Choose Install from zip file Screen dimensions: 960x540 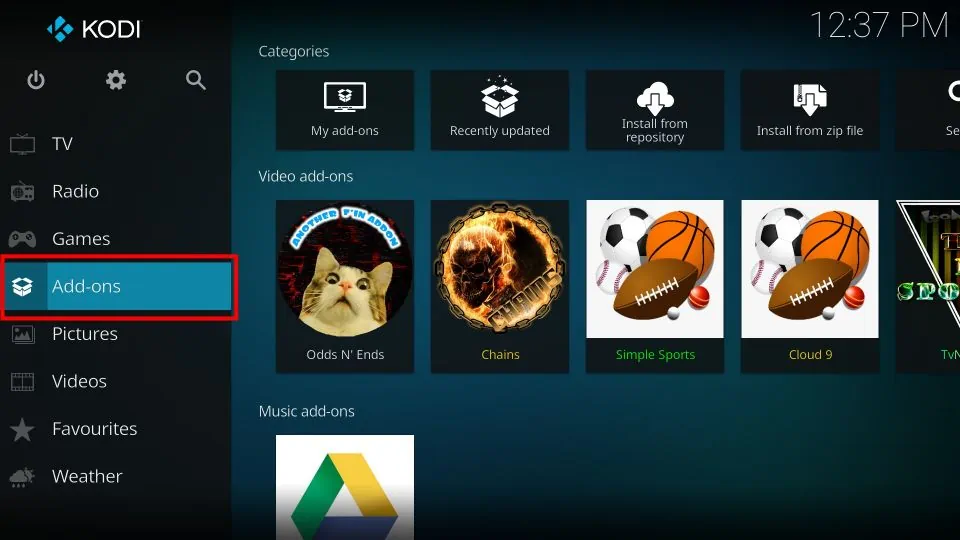[809, 110]
